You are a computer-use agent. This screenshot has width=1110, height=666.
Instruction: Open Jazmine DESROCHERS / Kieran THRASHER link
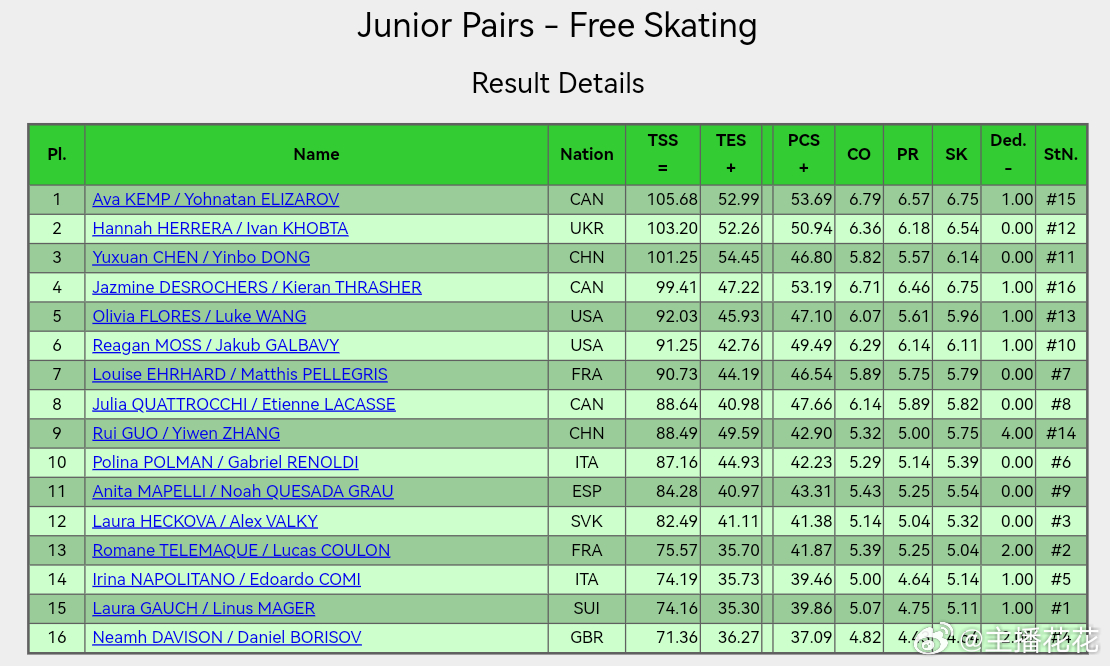[x=257, y=287]
